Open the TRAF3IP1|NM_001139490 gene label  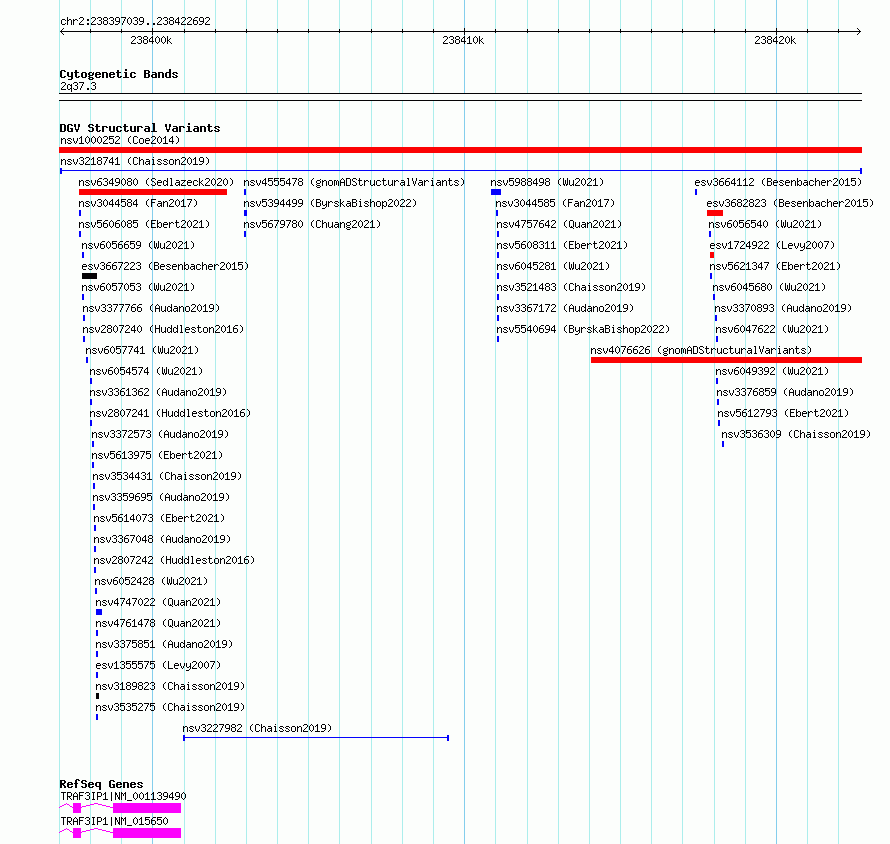123,796
